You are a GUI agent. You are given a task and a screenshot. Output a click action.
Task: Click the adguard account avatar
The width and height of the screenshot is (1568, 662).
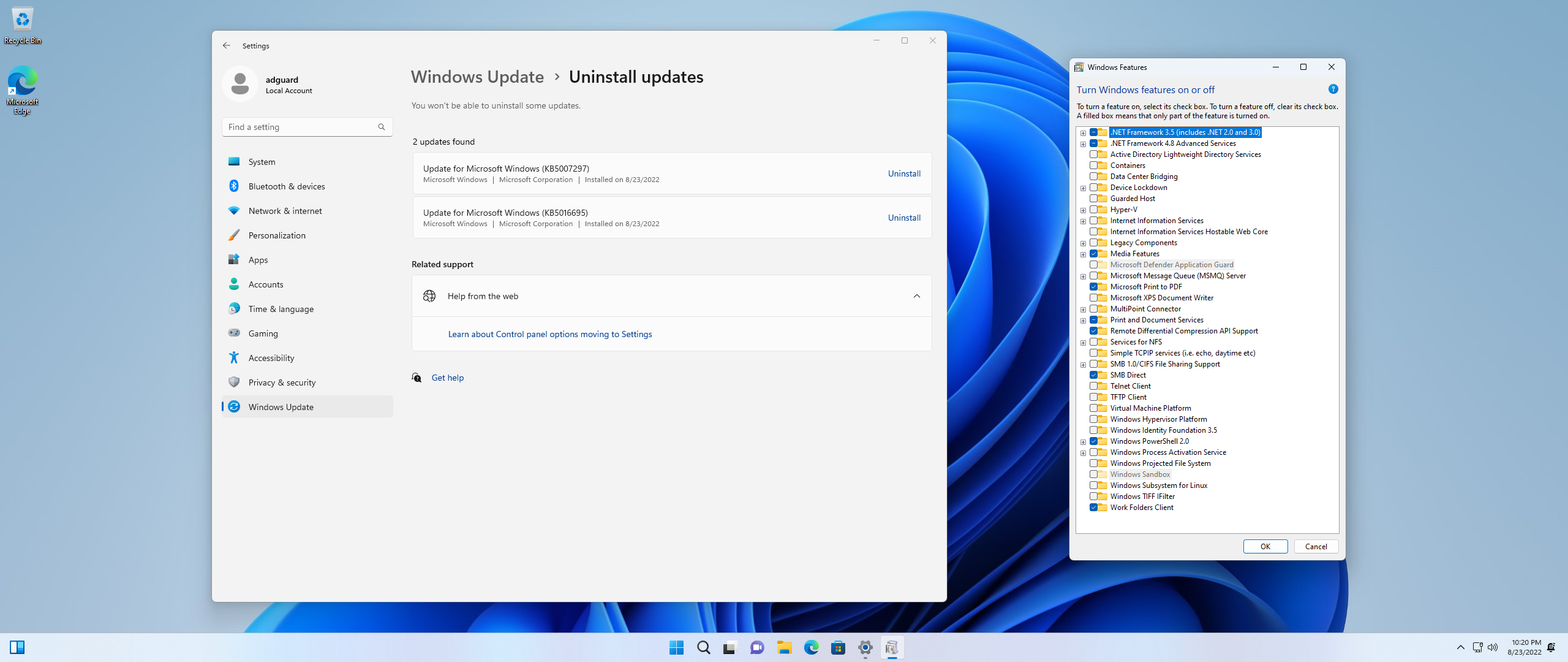pos(240,84)
